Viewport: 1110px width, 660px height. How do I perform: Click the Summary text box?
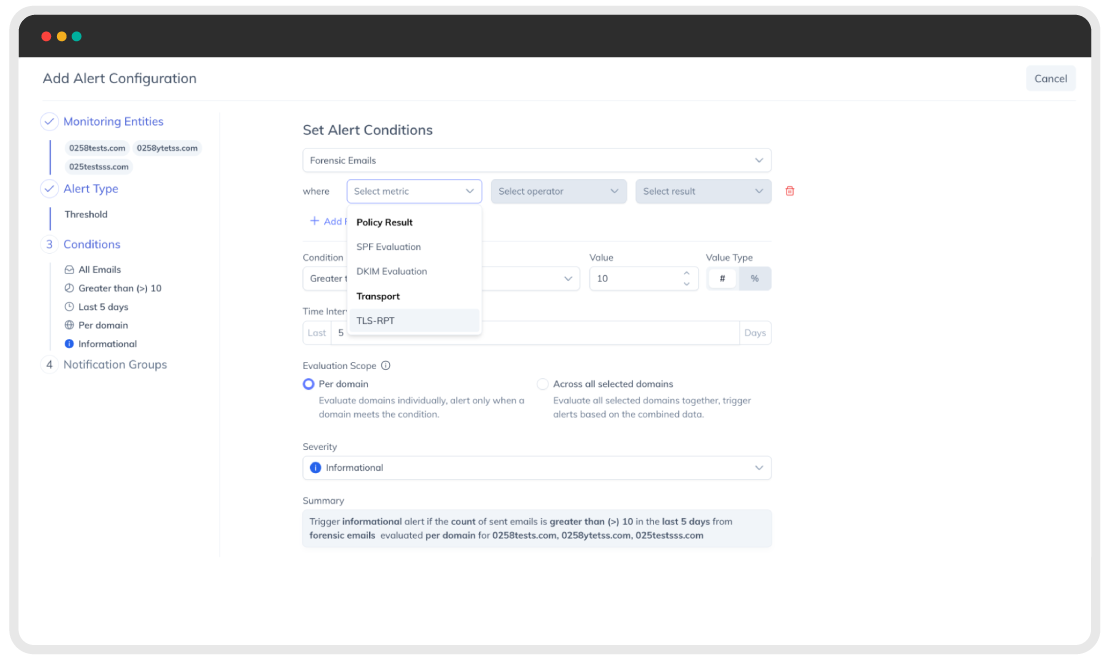pyautogui.click(x=537, y=528)
